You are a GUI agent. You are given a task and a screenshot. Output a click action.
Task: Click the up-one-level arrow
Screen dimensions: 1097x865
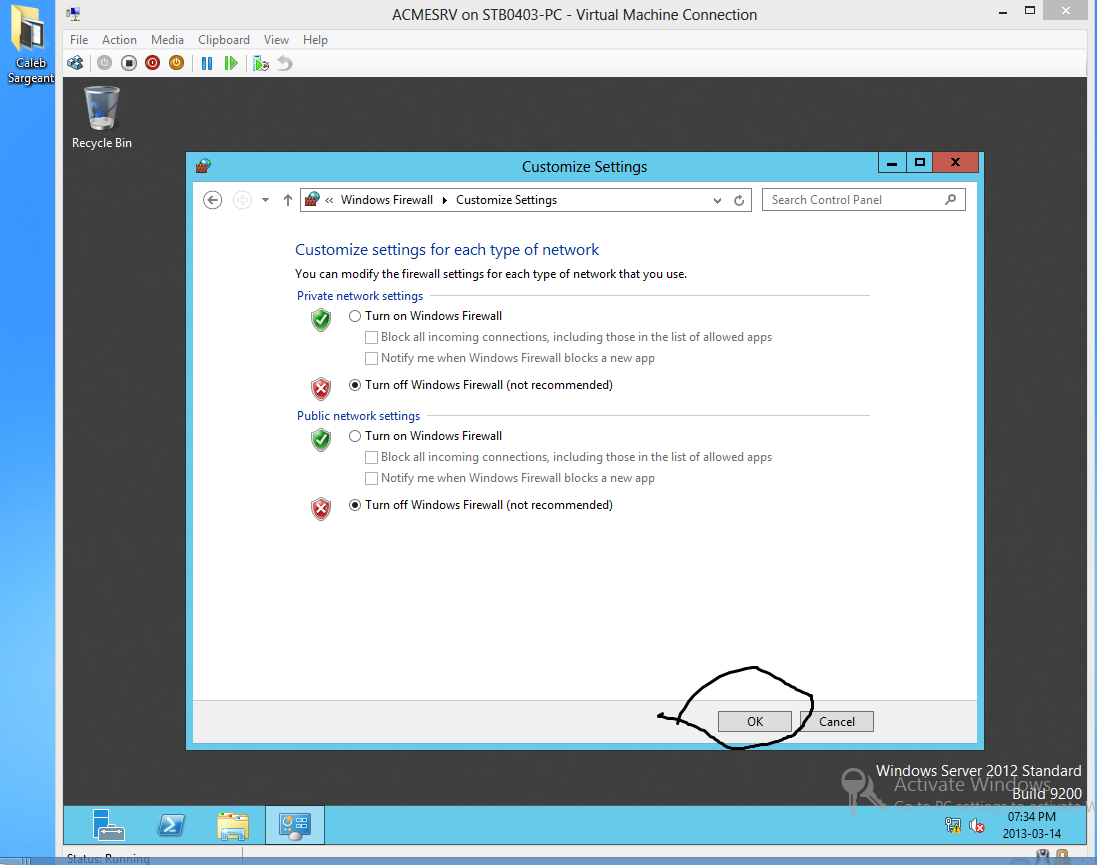(x=288, y=200)
